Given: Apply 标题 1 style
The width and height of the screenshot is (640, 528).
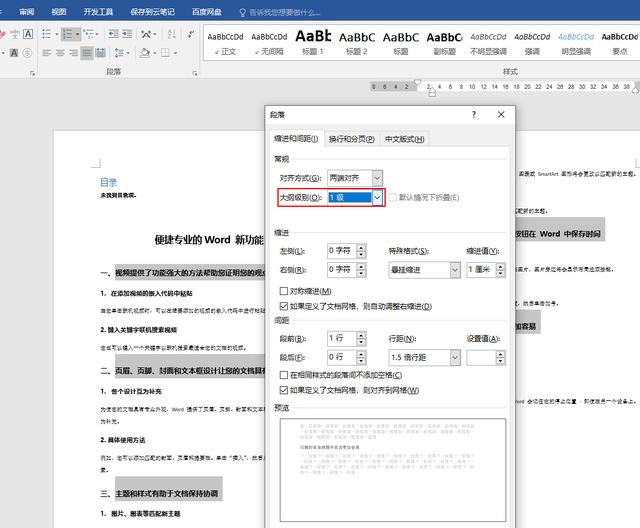Looking at the screenshot, I should (313, 43).
